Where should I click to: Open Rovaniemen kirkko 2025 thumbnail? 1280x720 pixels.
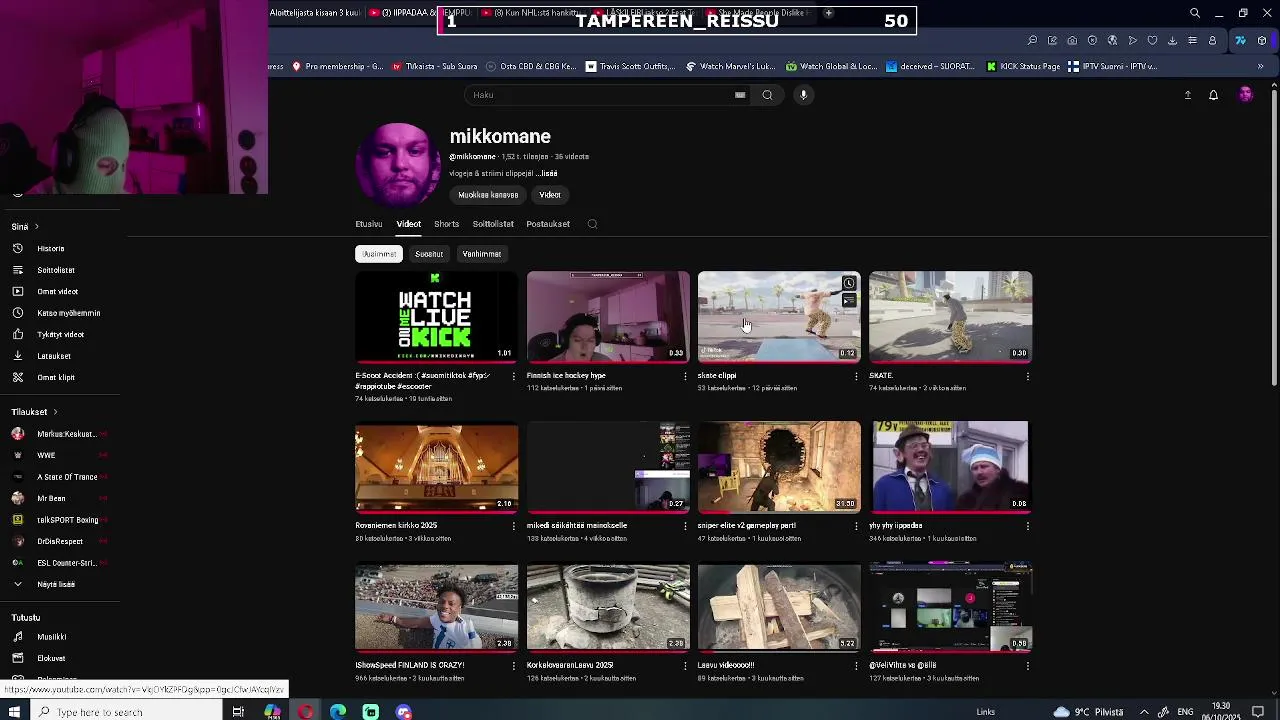(x=437, y=467)
